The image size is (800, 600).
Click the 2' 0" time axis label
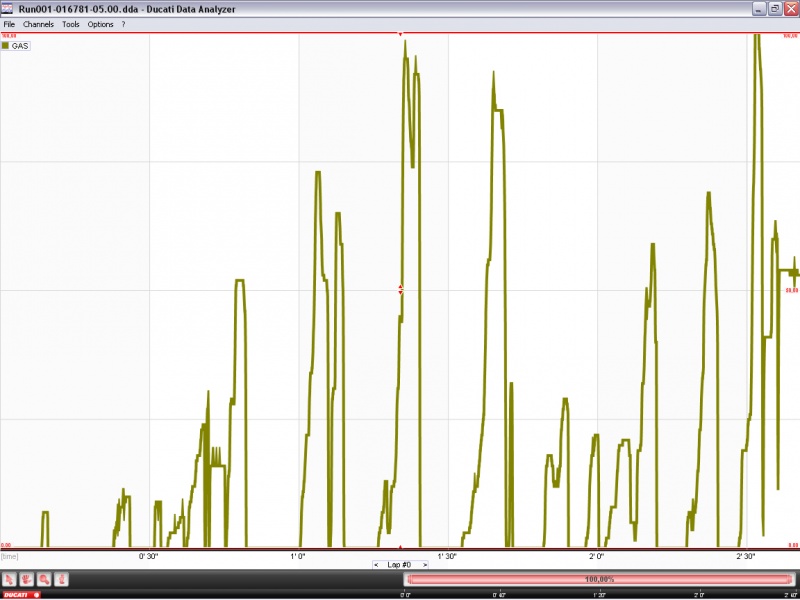[596, 556]
